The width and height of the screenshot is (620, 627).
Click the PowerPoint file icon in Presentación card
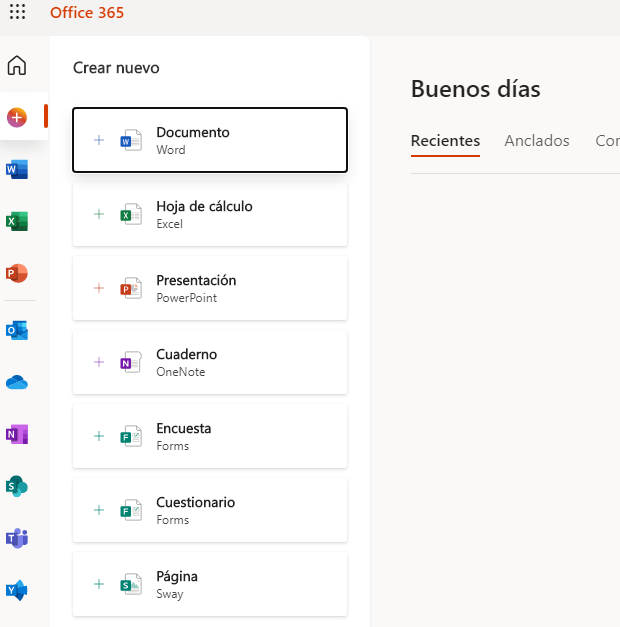131,288
